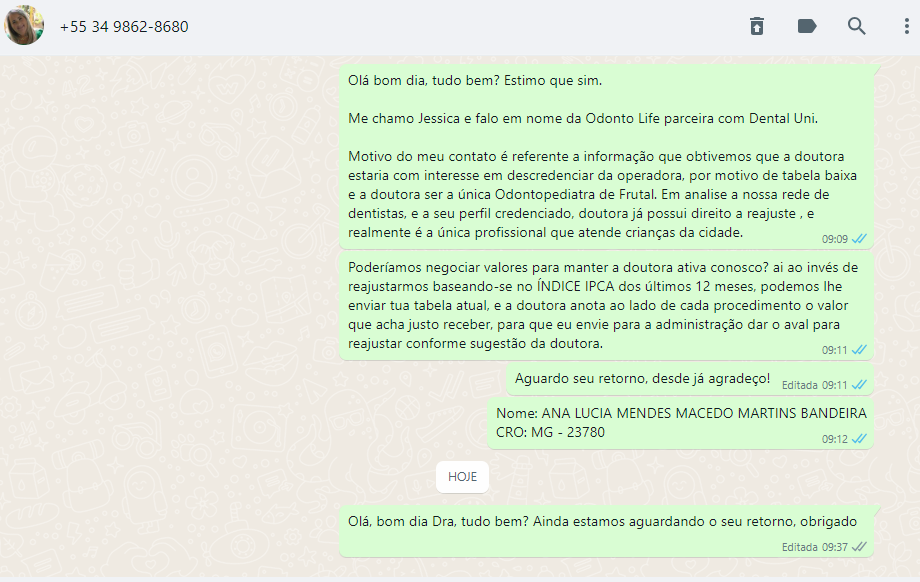
Task: Select the message introducing Jessica from Odonto Life
Action: click(607, 157)
